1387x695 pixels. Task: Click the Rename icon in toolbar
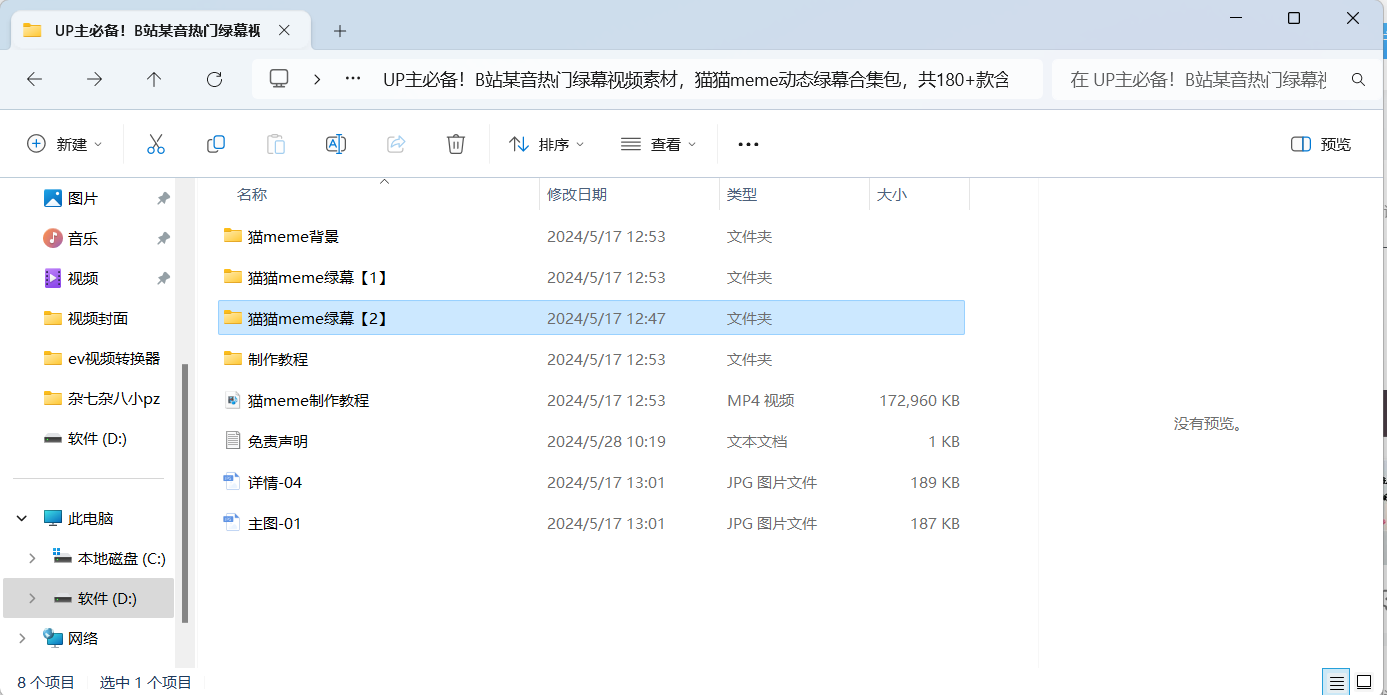(336, 144)
